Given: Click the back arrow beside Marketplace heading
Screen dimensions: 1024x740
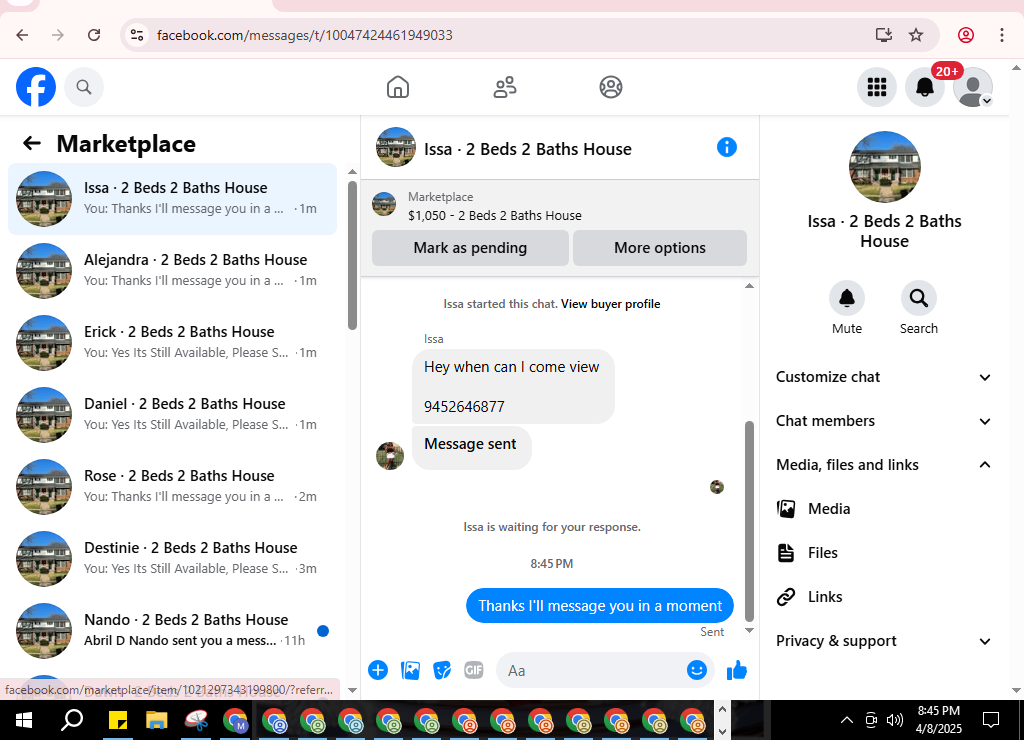Looking at the screenshot, I should point(31,143).
